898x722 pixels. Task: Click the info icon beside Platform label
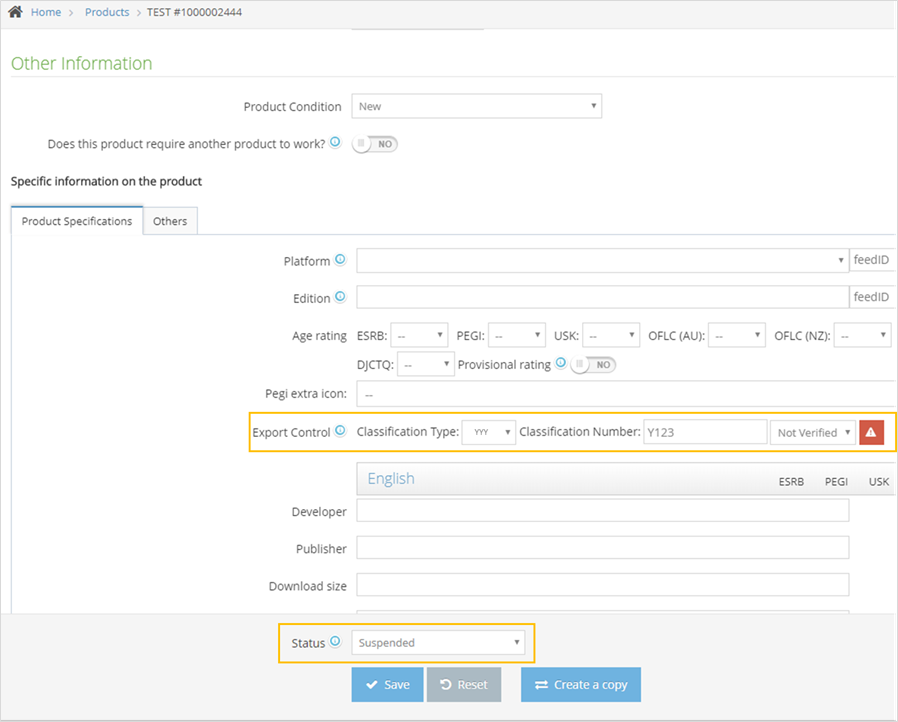340,260
